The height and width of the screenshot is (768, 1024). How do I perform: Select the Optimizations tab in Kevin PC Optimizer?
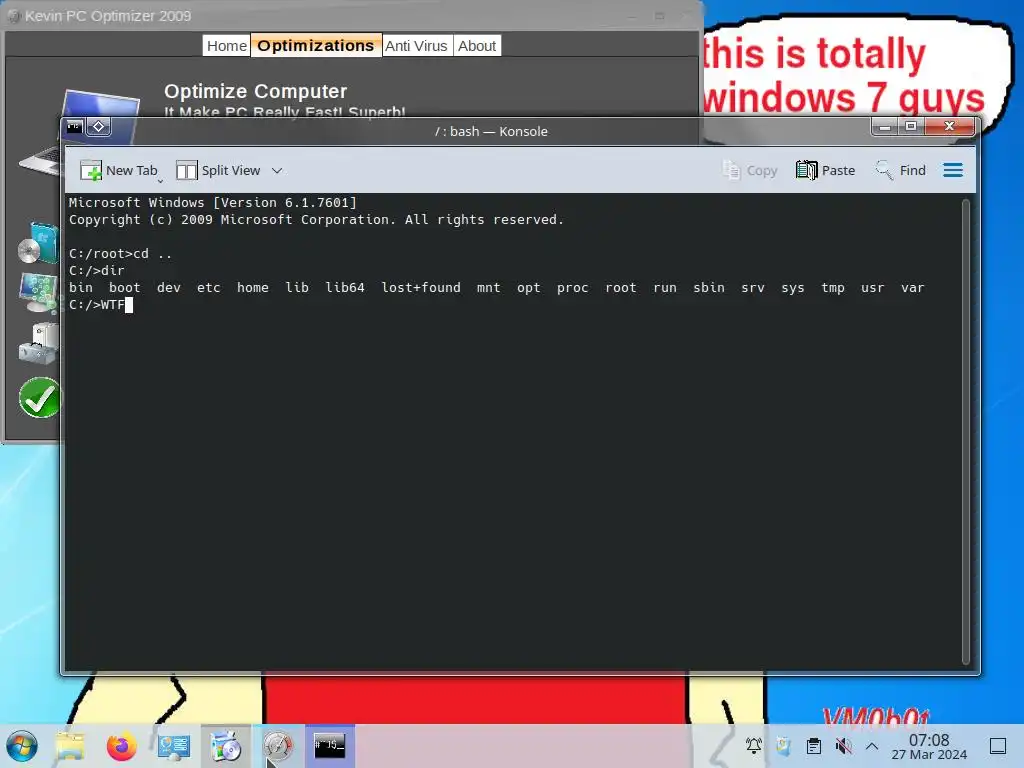coord(315,46)
